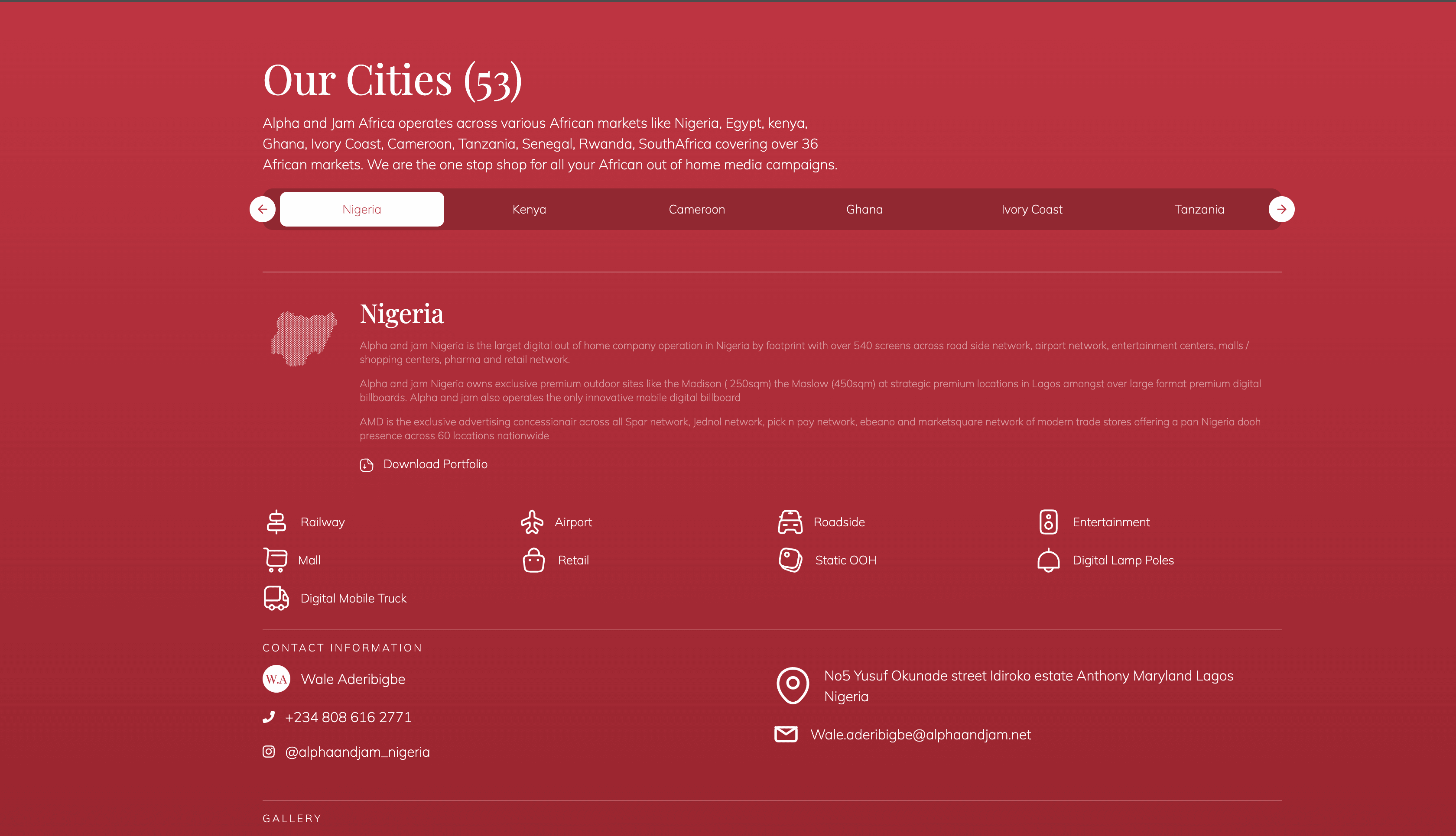
Task: Click the Mall shopping cart icon
Action: click(276, 560)
